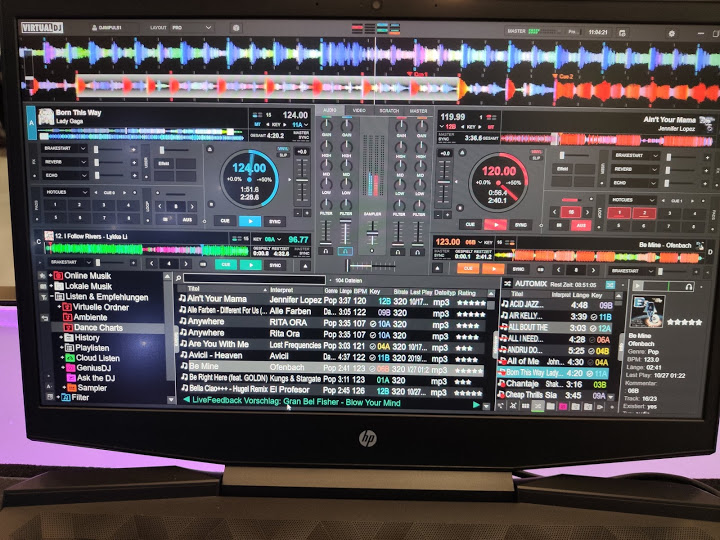The height and width of the screenshot is (540, 720).
Task: Eject track on deck A
Action: coord(210,149)
